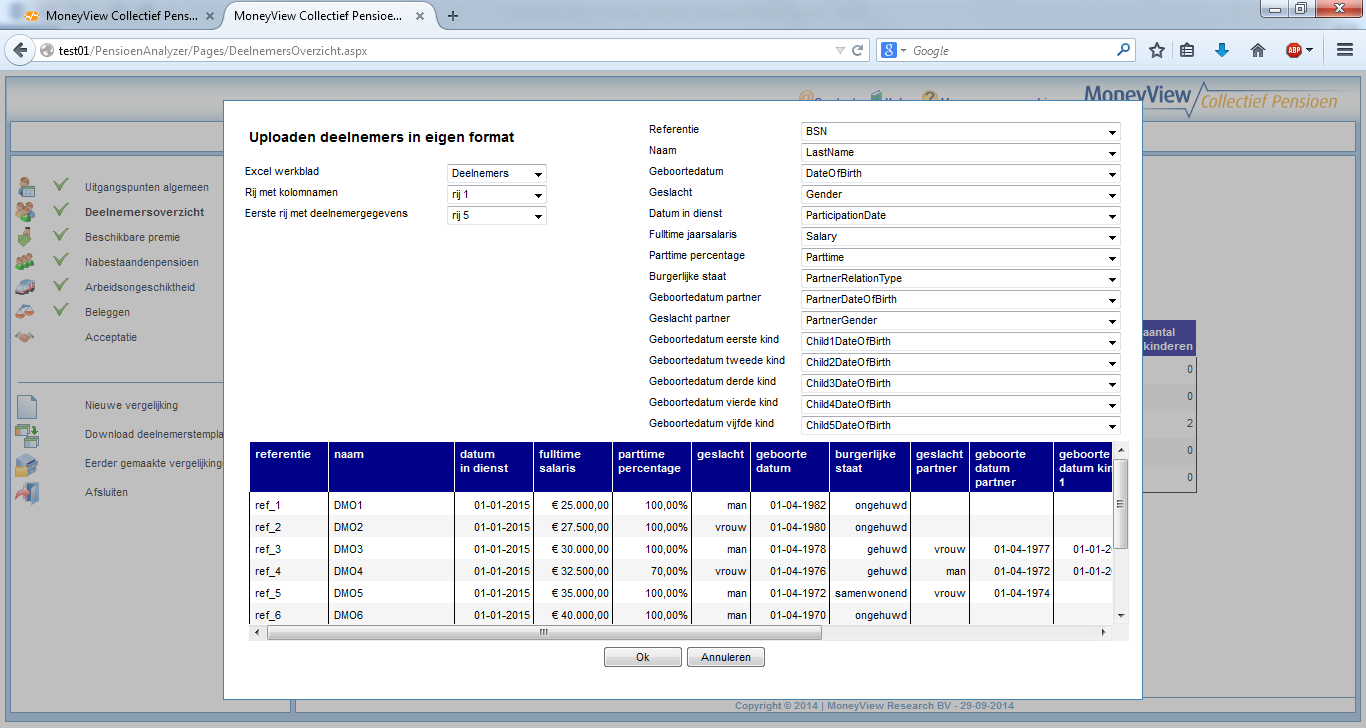Click the Acceptatie handshake icon
This screenshot has width=1366, height=728.
pos(27,337)
